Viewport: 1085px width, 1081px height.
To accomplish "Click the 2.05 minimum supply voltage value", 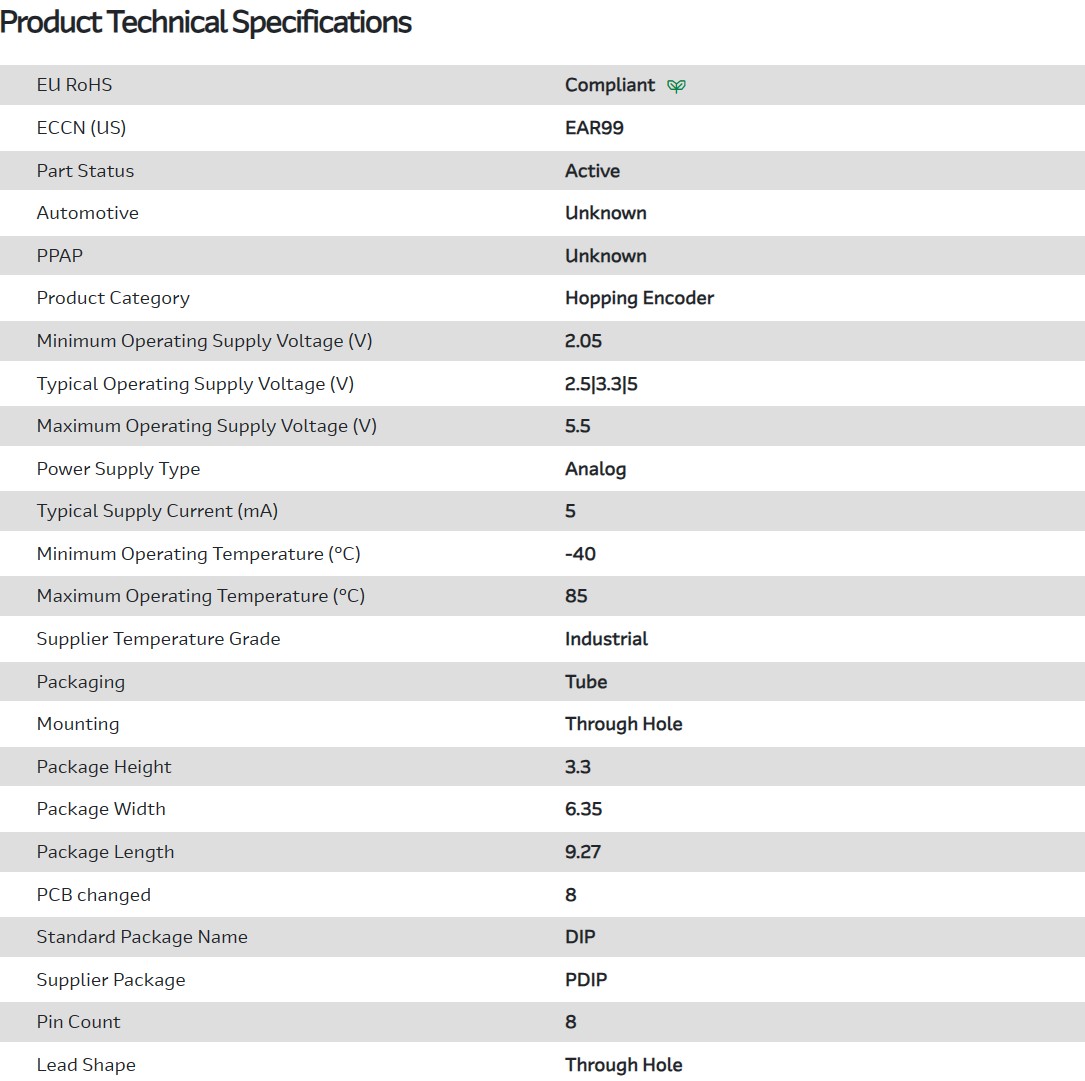I will pos(583,341).
